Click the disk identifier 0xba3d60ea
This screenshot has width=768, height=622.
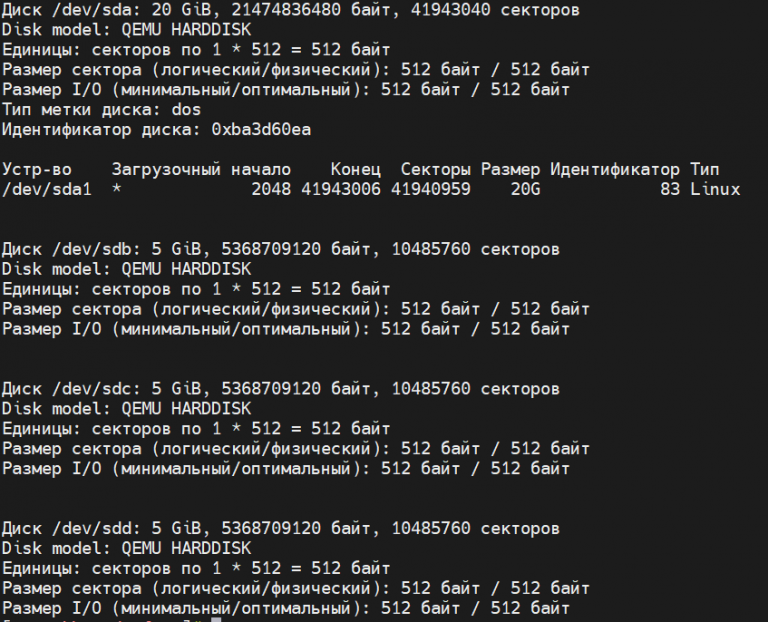(x=261, y=129)
